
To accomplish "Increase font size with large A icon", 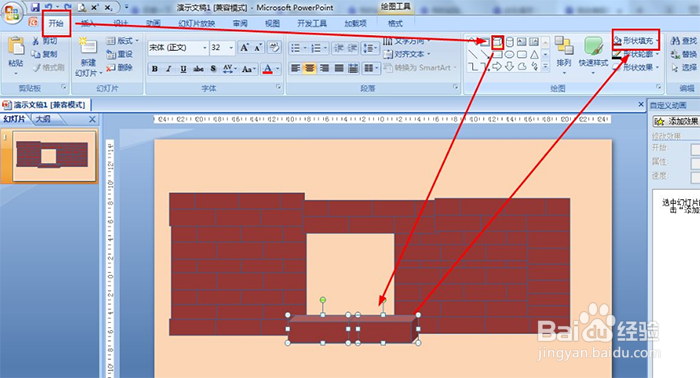I will (244, 47).
